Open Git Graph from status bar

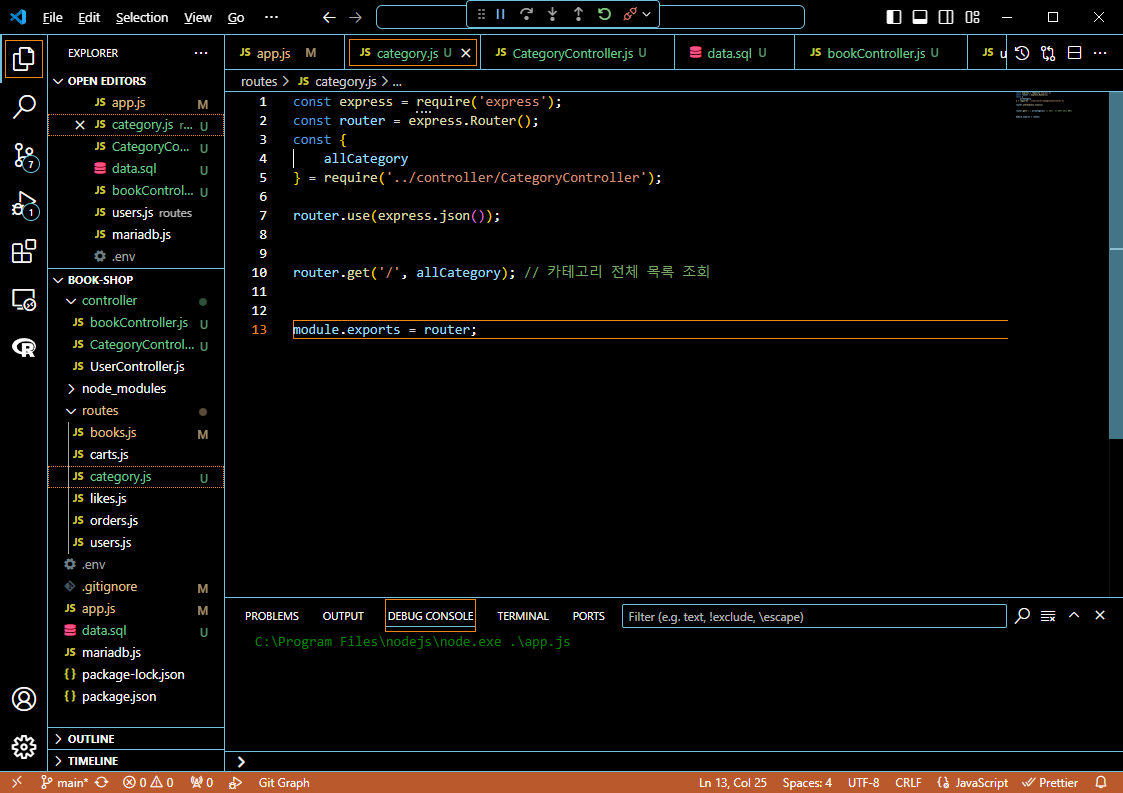pyautogui.click(x=284, y=783)
